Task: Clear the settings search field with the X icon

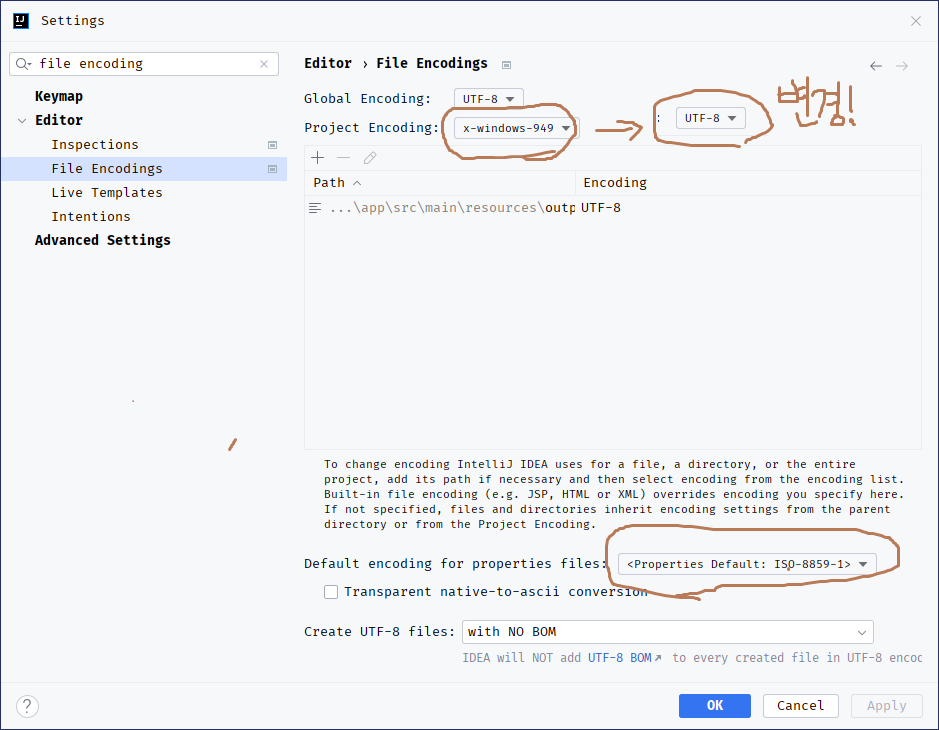Action: (263, 64)
